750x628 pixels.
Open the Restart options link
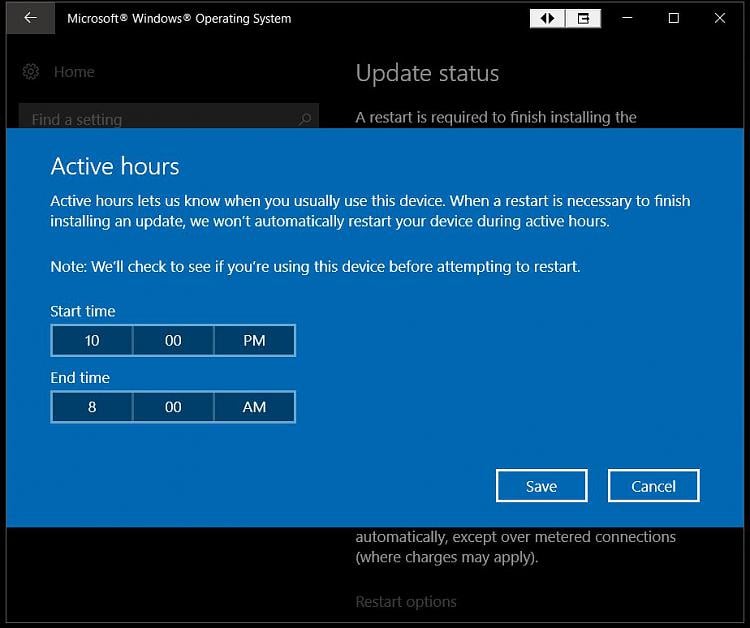click(406, 602)
